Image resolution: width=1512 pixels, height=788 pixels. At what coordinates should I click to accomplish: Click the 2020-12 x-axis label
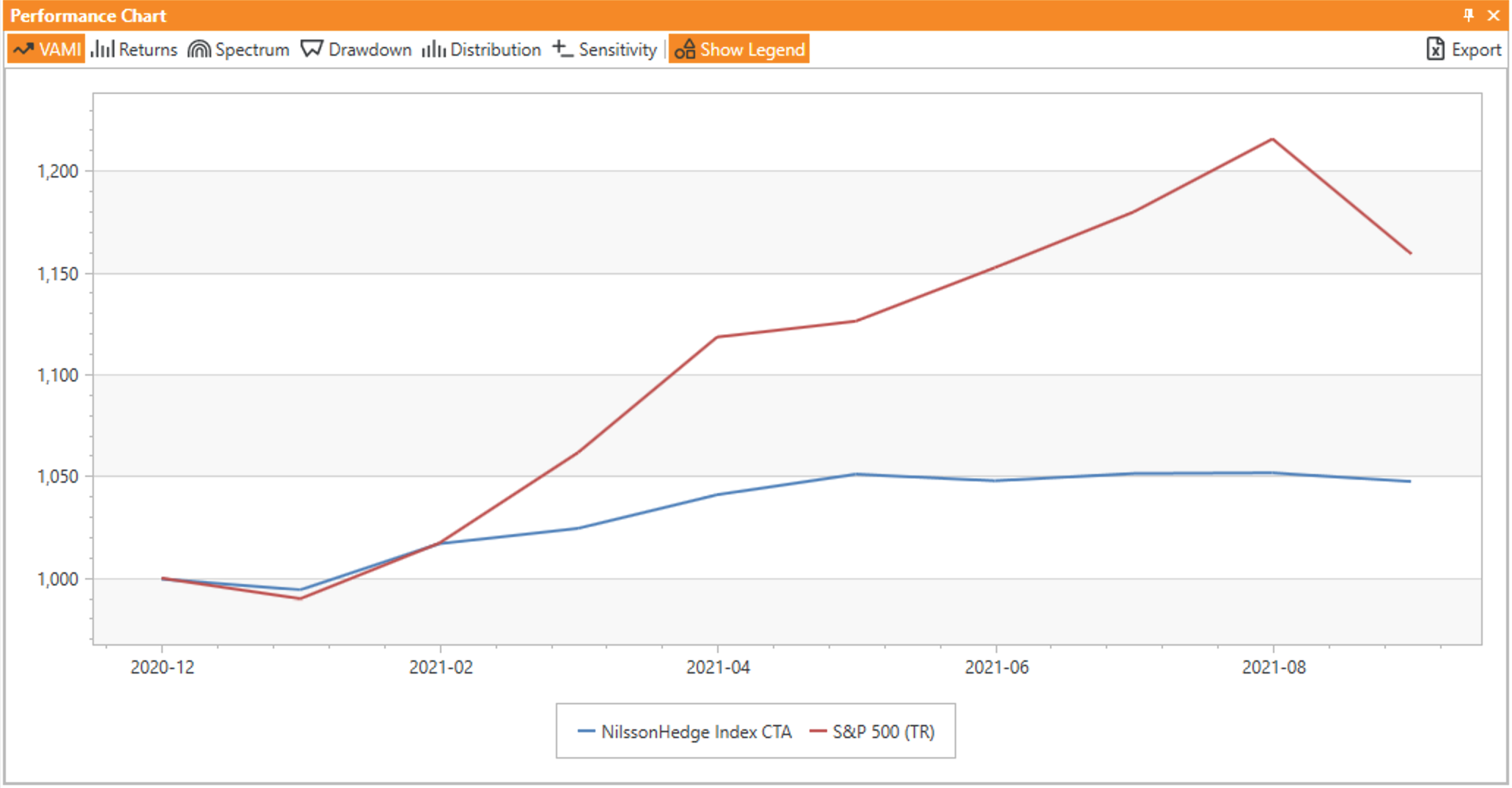coord(162,667)
